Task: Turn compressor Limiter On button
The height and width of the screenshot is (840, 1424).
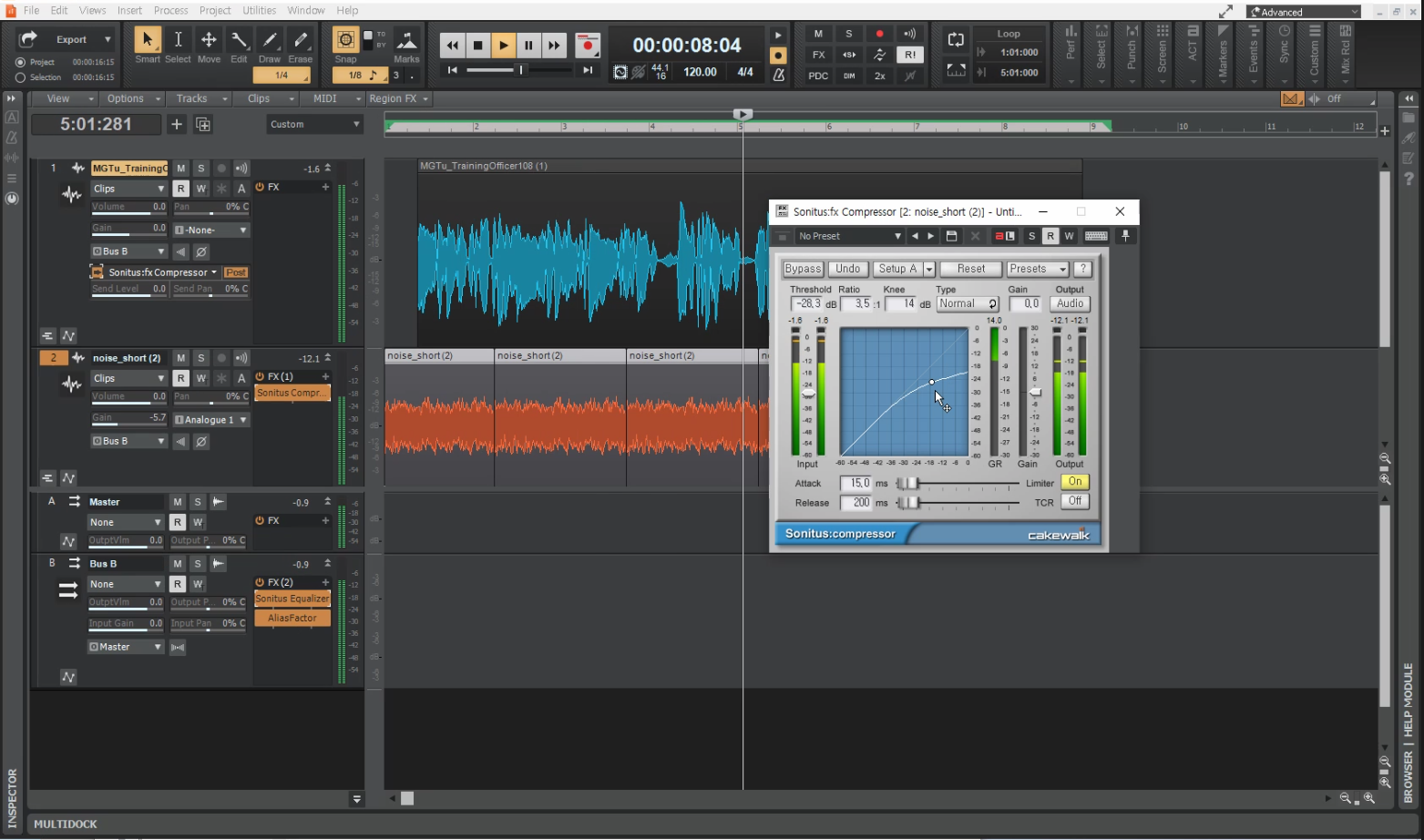Action: (x=1075, y=482)
